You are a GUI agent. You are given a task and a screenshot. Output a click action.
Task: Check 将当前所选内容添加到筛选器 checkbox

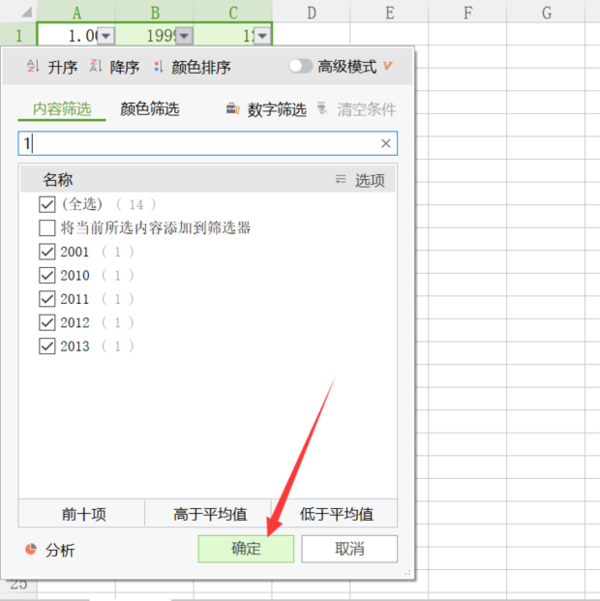point(47,228)
